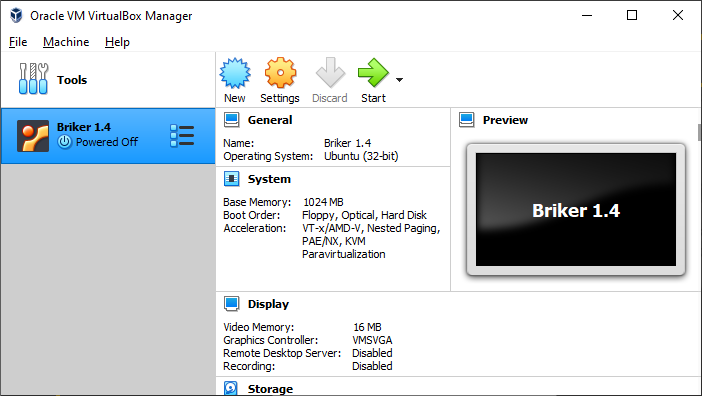Click the VMSVGA graphics controller value
Screen dimensions: 702x396
(x=372, y=340)
